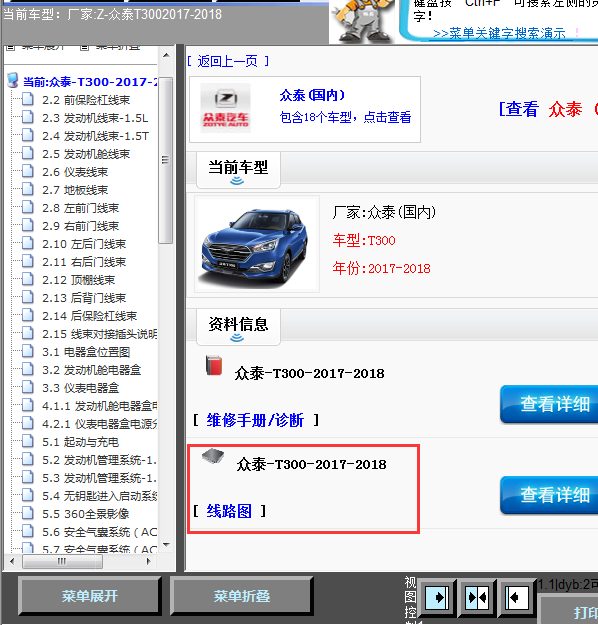Screen dimensions: 598x625
Task: Click document icon beside 5.4 无钥匙进入启动系统
Action: coord(28,495)
